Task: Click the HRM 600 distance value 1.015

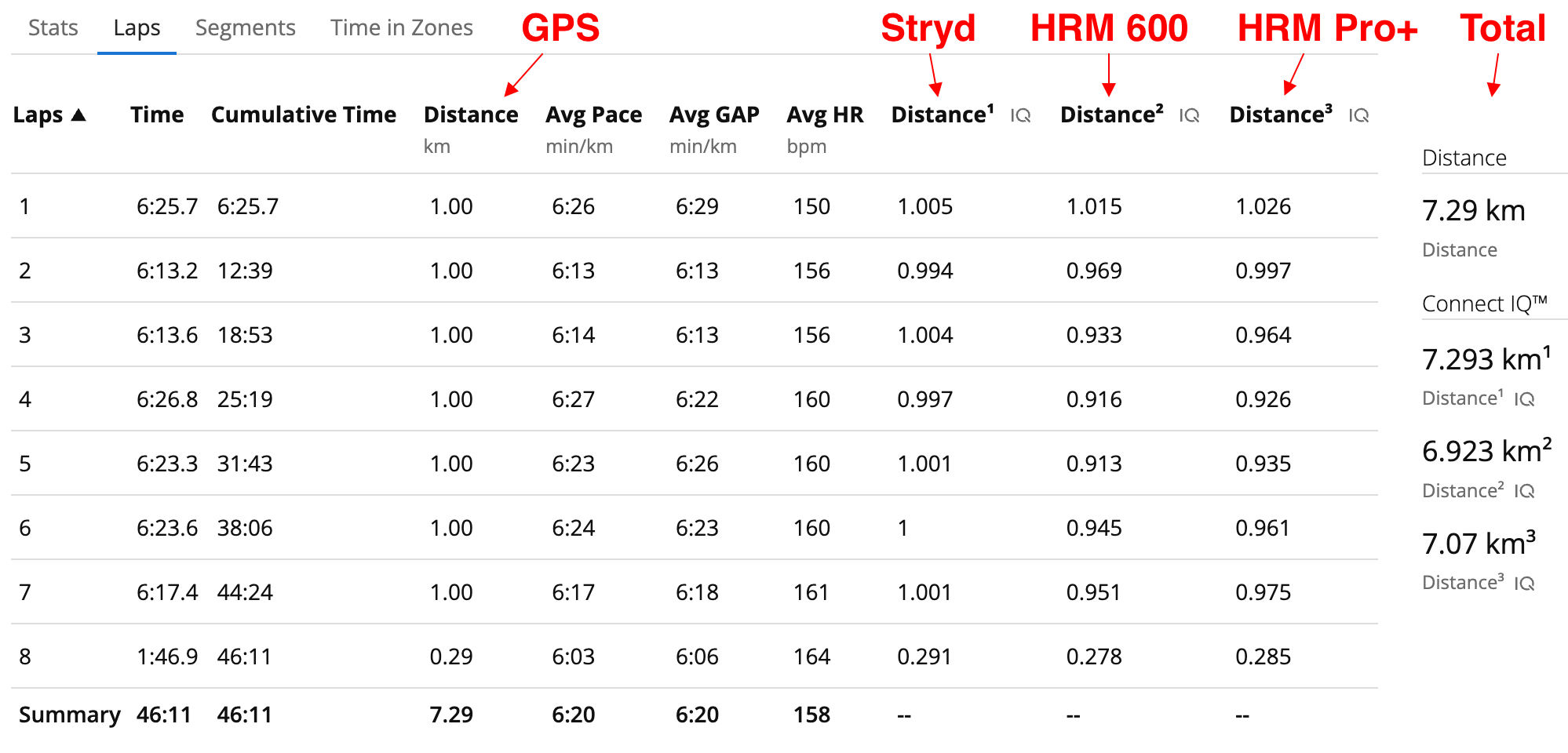Action: 1094,206
